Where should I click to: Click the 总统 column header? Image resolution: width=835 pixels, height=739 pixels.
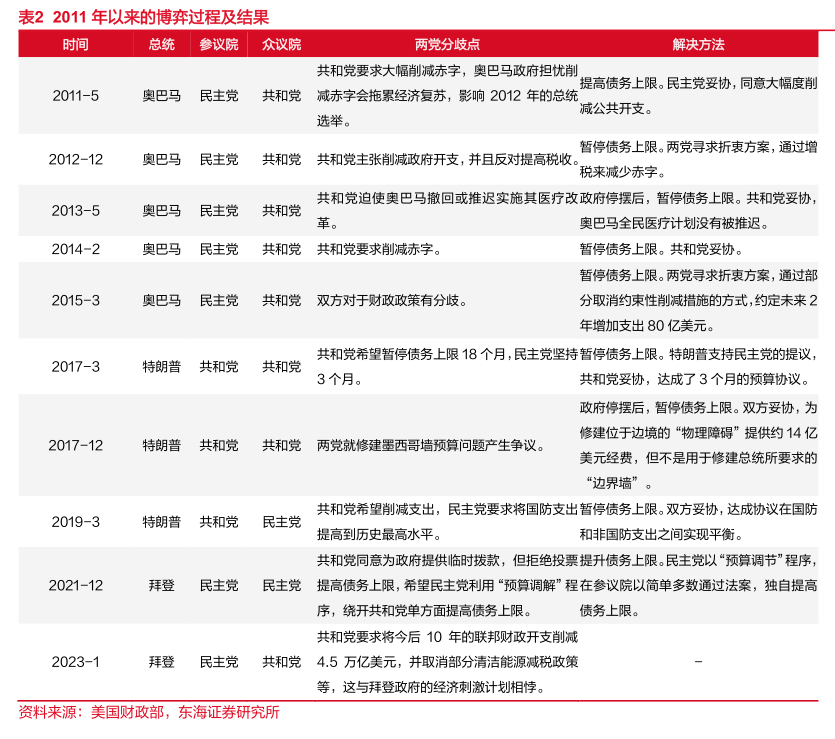click(161, 45)
